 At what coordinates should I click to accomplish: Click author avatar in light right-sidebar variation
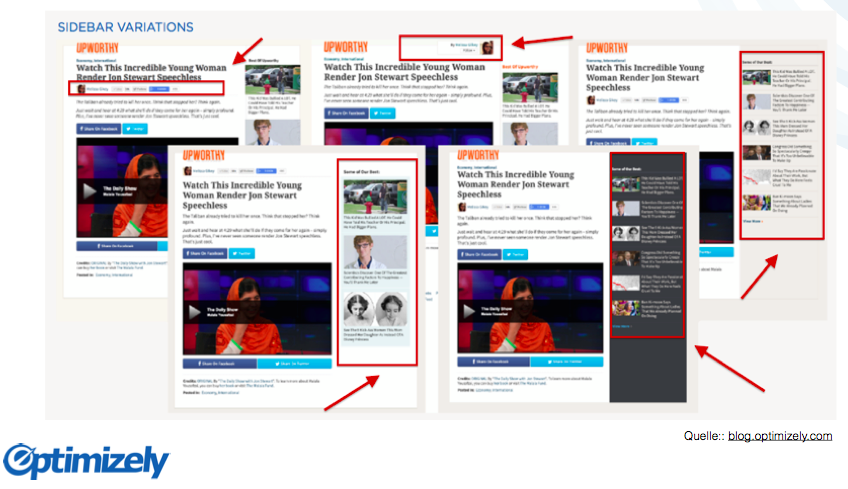pyautogui.click(x=591, y=100)
